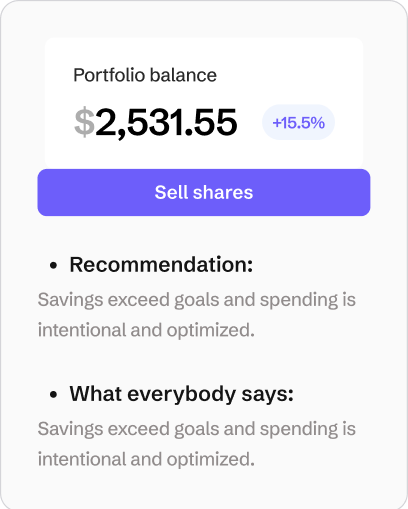Click "intentional and optimized." under Recommendation
Image resolution: width=408 pixels, height=509 pixels.
click(x=146, y=330)
